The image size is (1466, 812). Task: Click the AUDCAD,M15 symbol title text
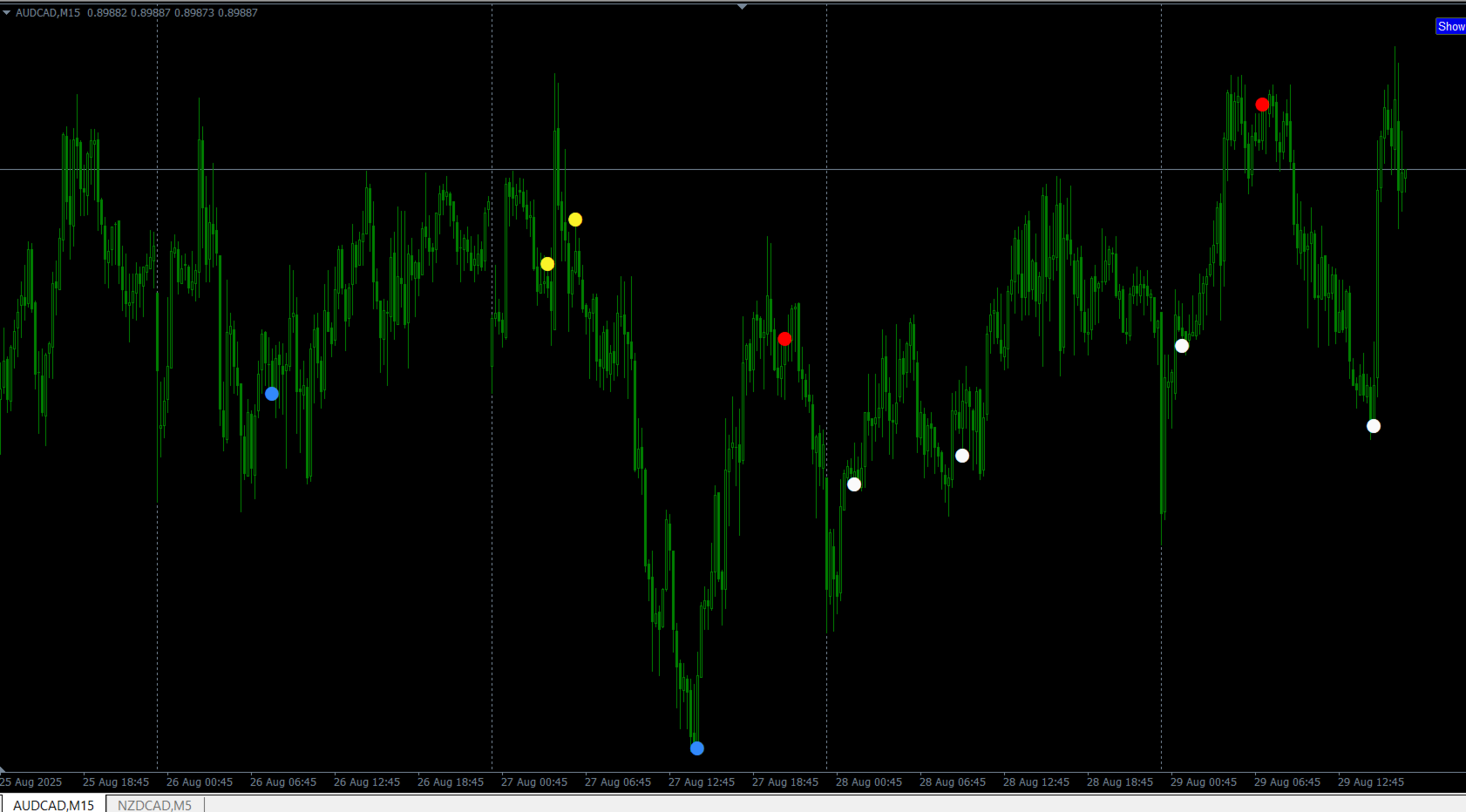pos(48,13)
